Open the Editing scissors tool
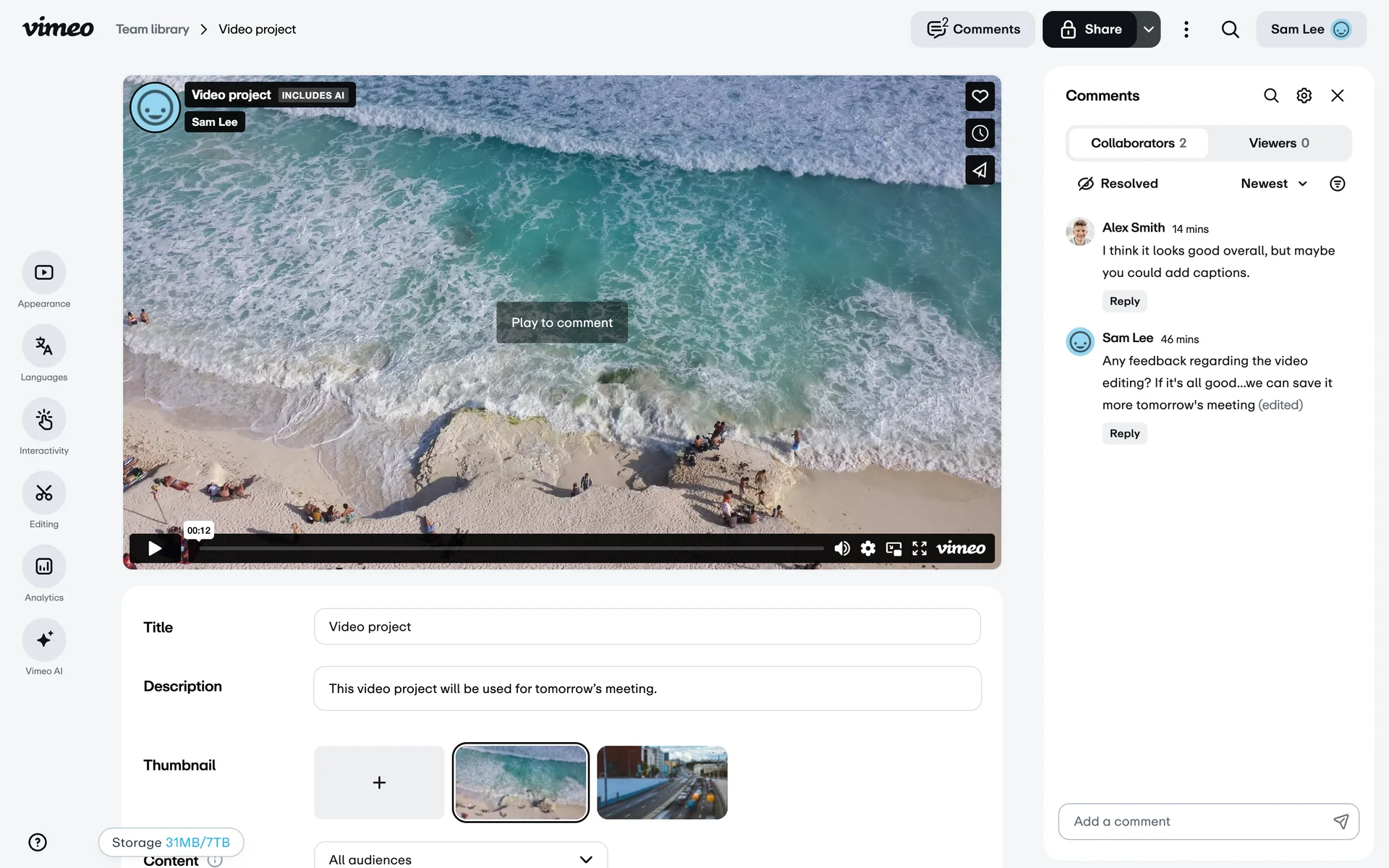1389x868 pixels. coord(44,493)
